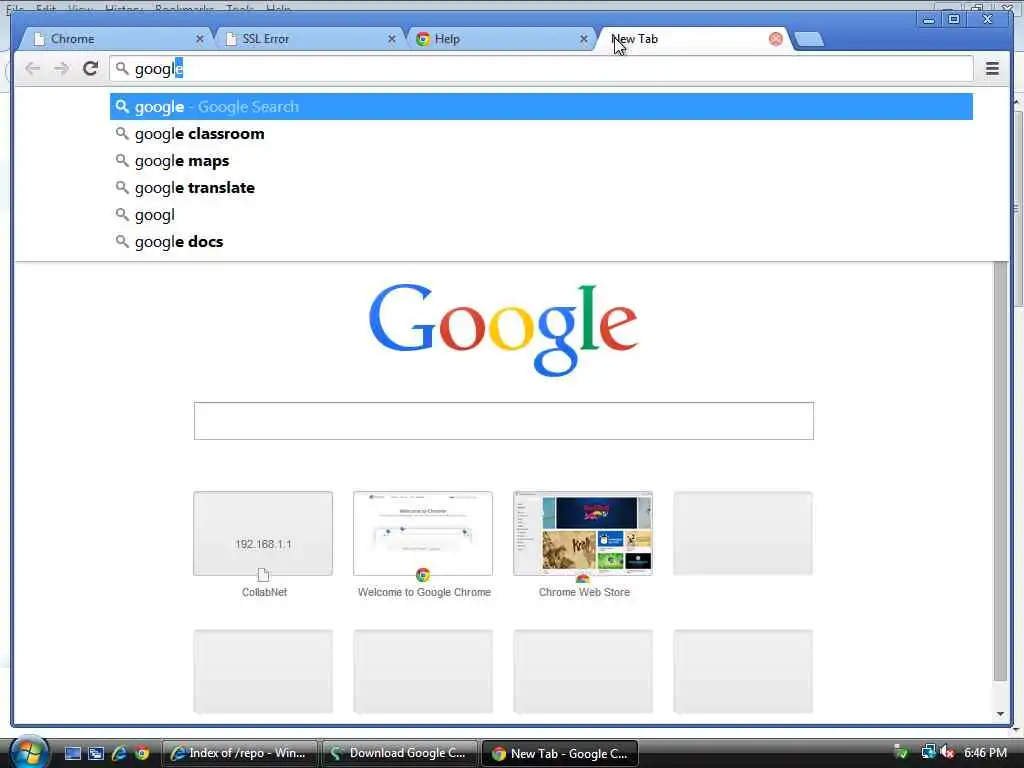1024x768 pixels.
Task: Choose the google docs suggestion
Action: click(x=541, y=242)
